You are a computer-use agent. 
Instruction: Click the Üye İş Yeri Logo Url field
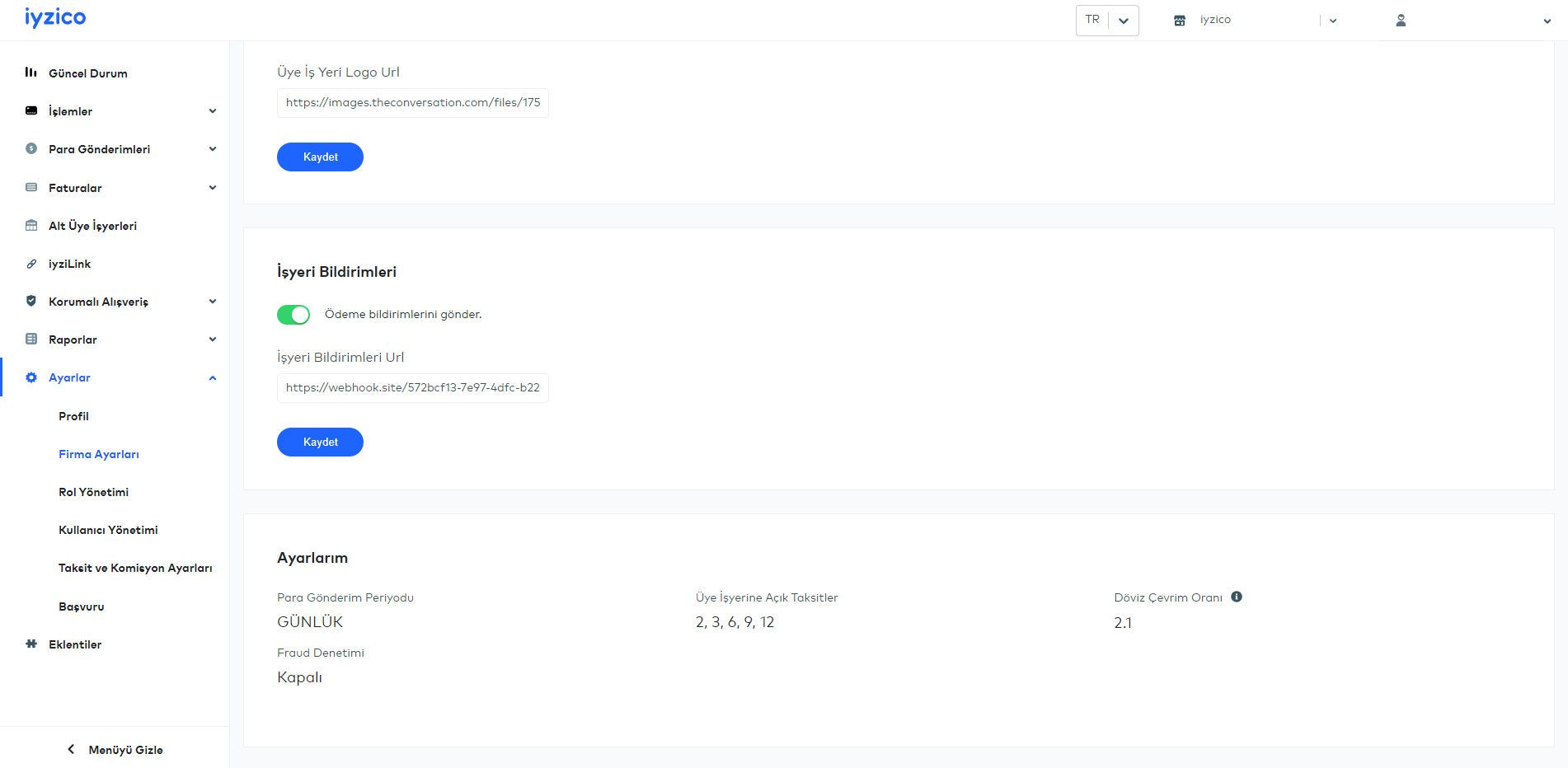click(x=413, y=103)
